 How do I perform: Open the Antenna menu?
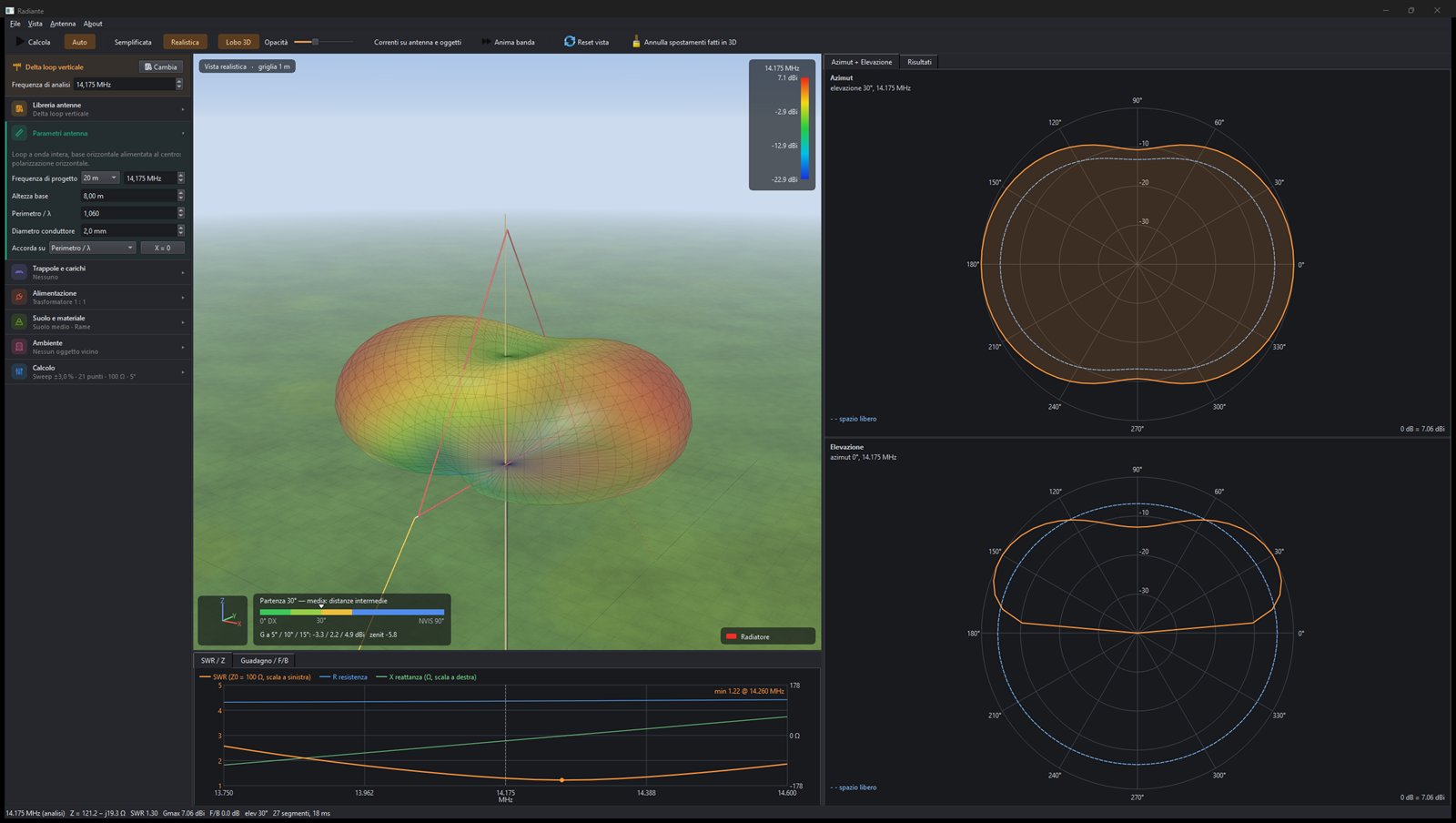tap(63, 24)
